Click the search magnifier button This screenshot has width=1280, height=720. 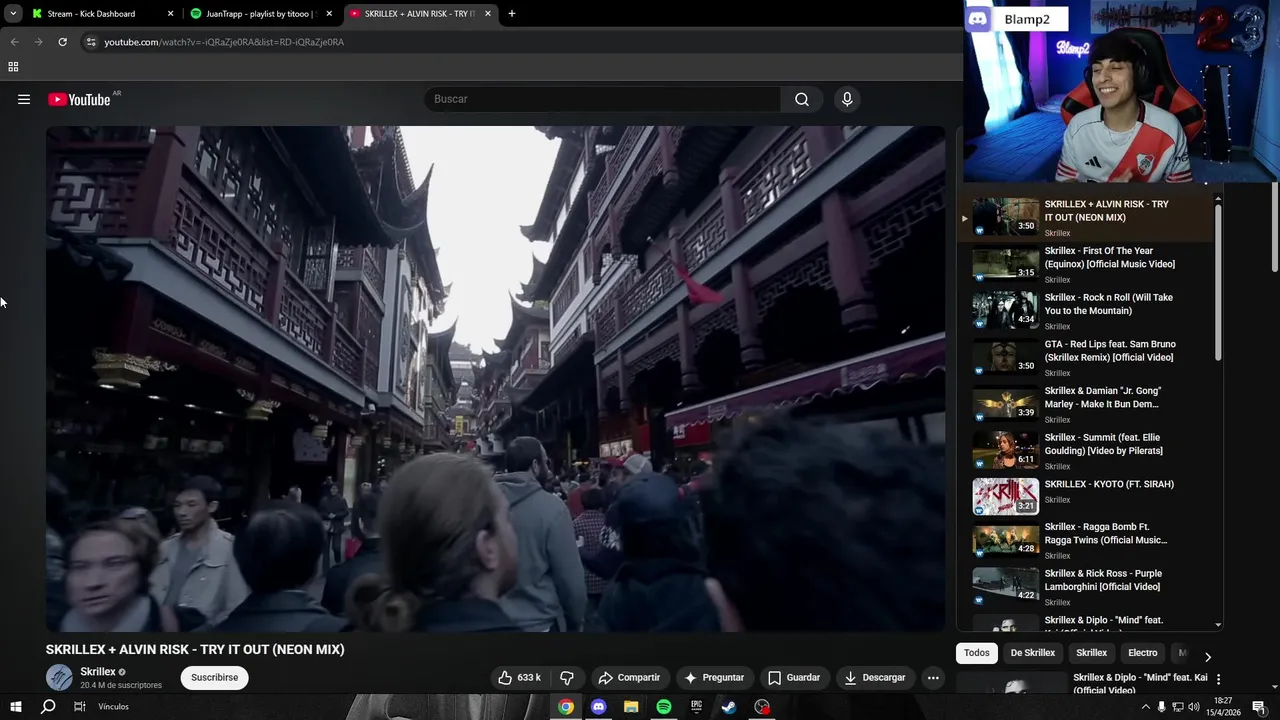tap(802, 99)
